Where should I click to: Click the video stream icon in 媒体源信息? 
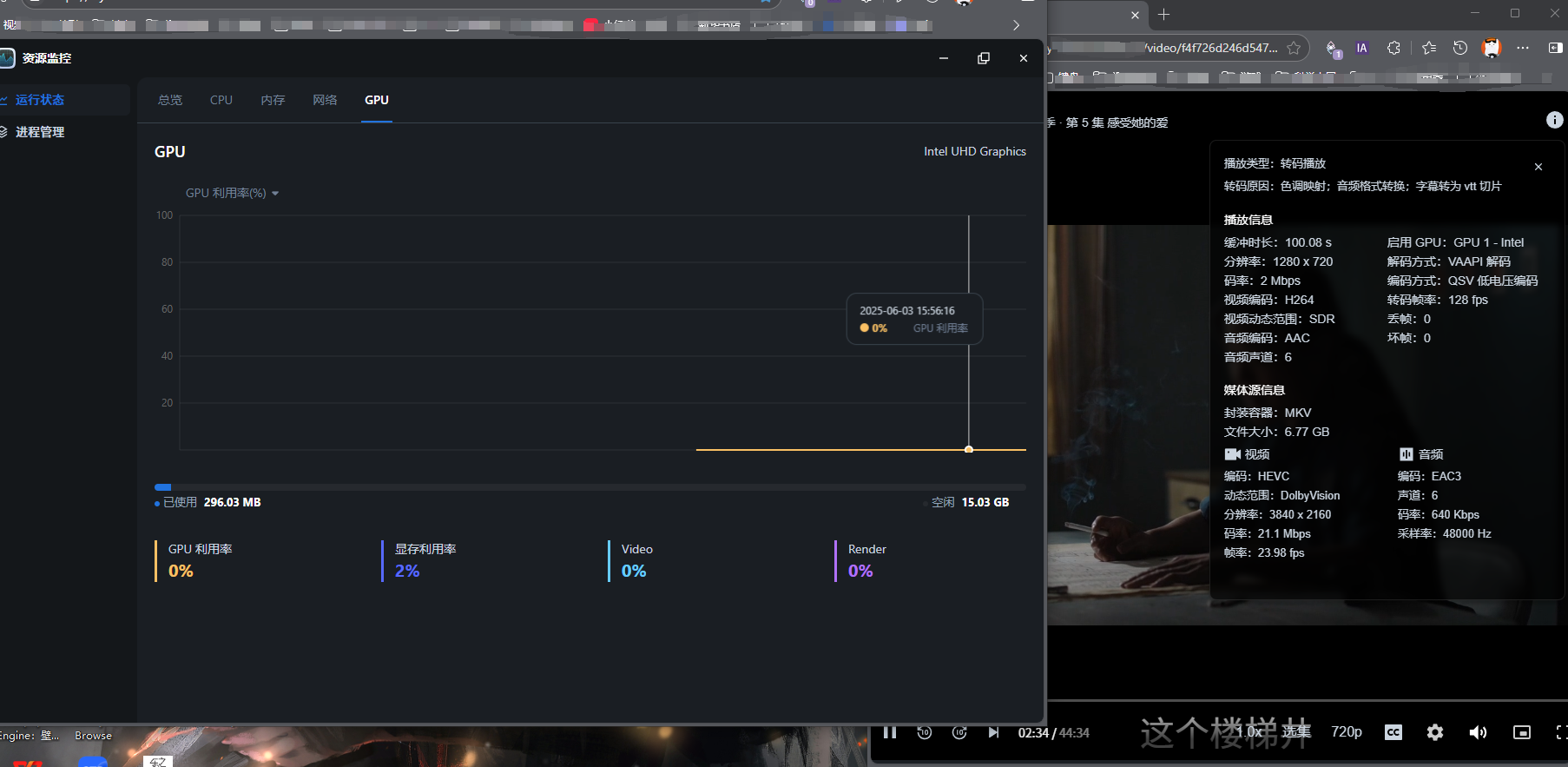click(x=1232, y=454)
